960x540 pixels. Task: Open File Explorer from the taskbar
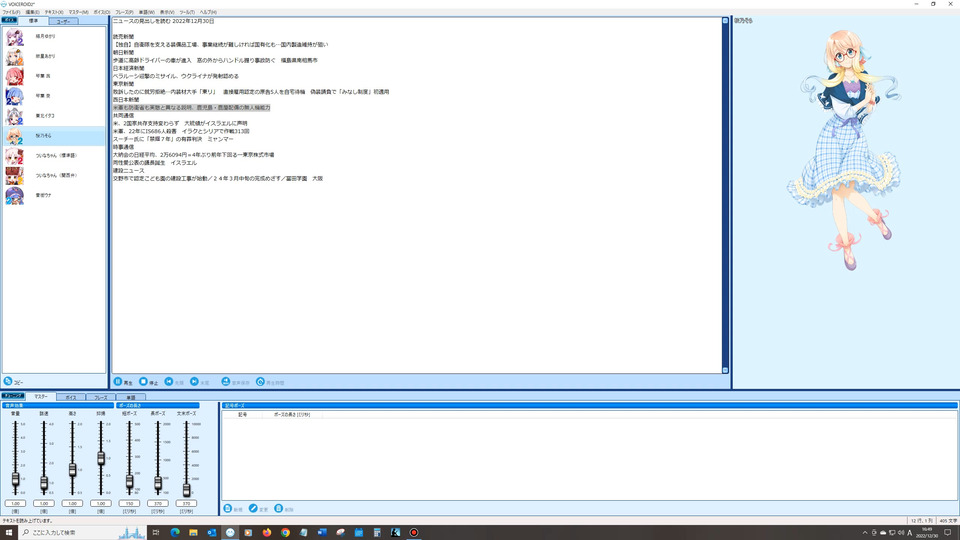pyautogui.click(x=193, y=533)
